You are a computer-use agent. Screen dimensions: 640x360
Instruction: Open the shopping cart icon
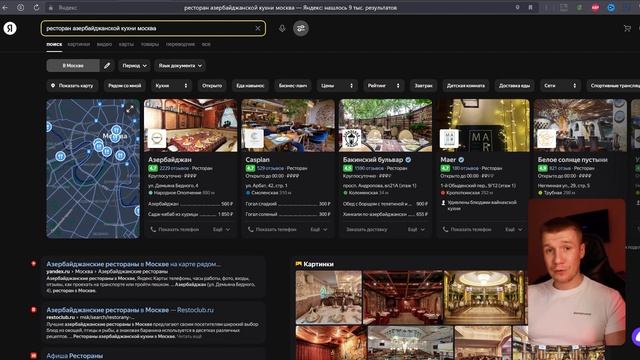[x=627, y=28]
